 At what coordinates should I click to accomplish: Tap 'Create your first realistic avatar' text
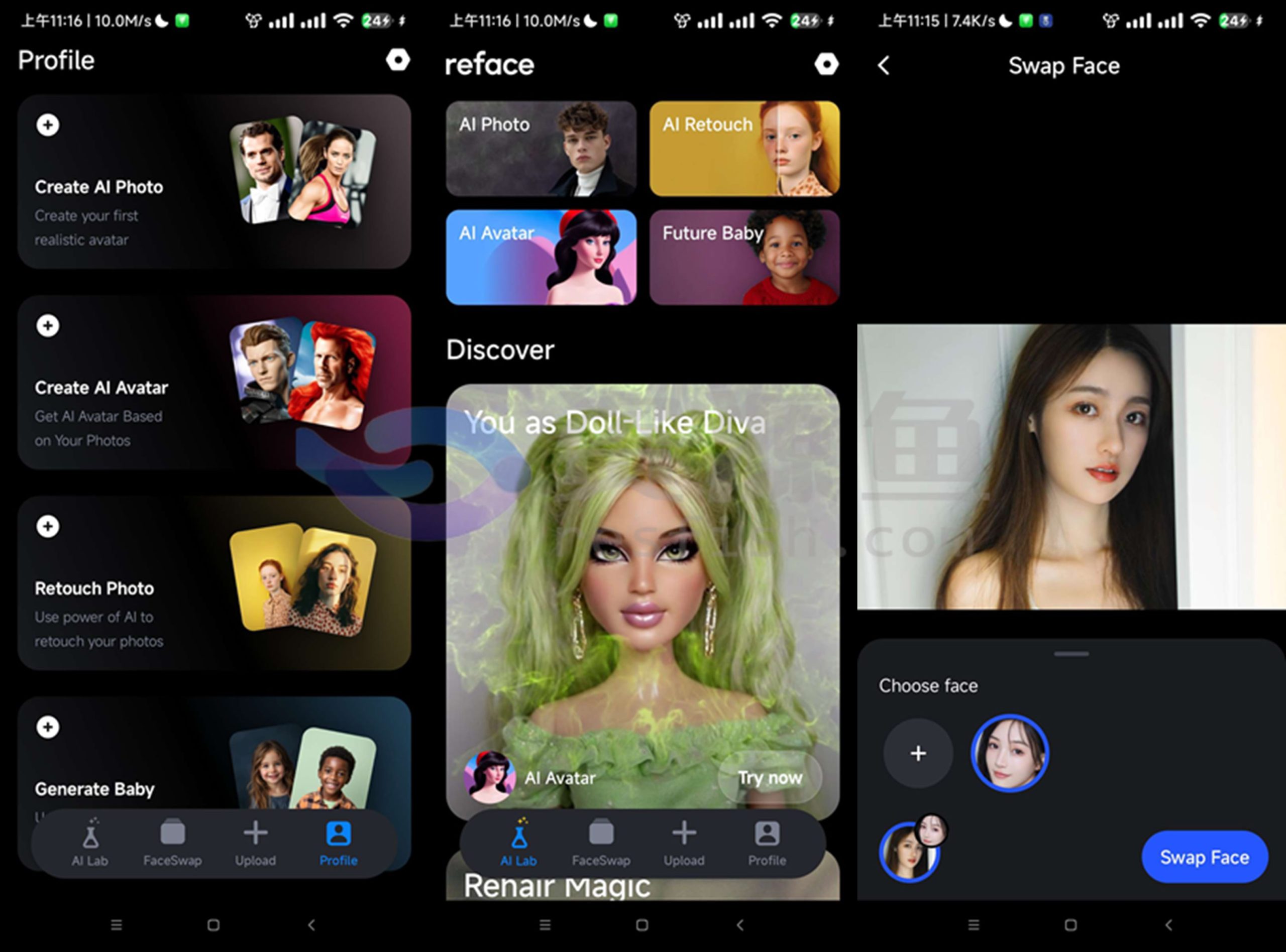click(x=86, y=227)
